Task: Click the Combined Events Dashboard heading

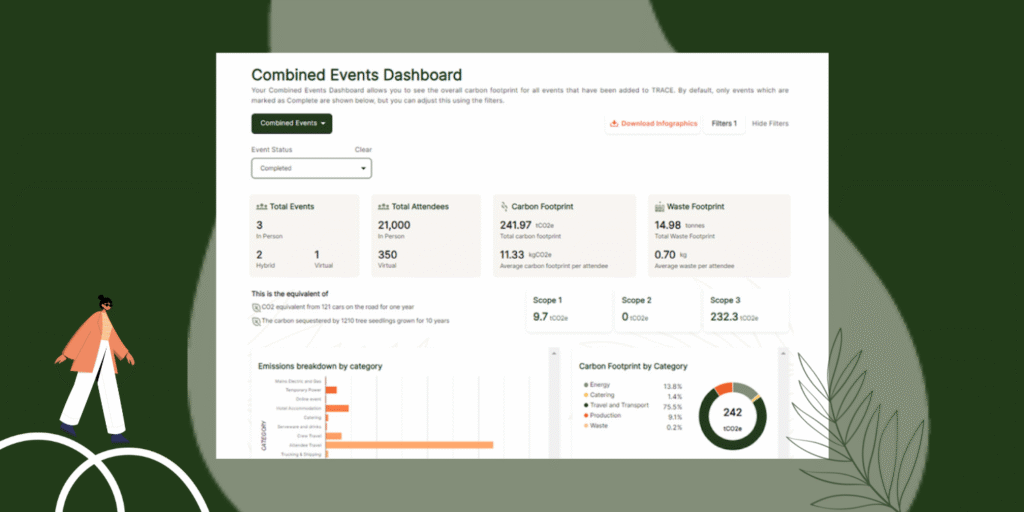Action: pos(357,74)
